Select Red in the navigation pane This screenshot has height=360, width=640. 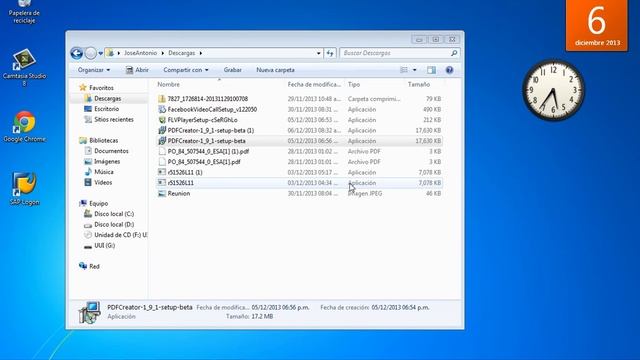(94, 267)
